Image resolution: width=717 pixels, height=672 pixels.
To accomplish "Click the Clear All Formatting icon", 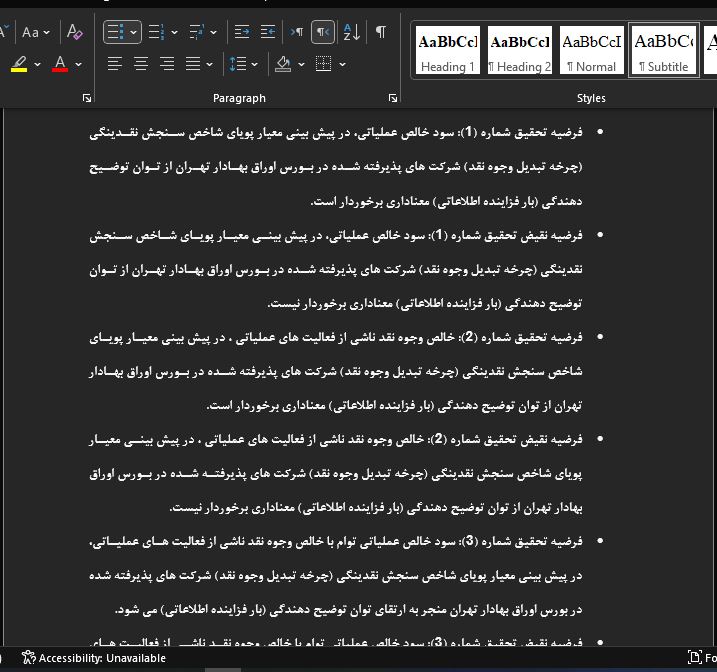I will pyautogui.click(x=75, y=32).
